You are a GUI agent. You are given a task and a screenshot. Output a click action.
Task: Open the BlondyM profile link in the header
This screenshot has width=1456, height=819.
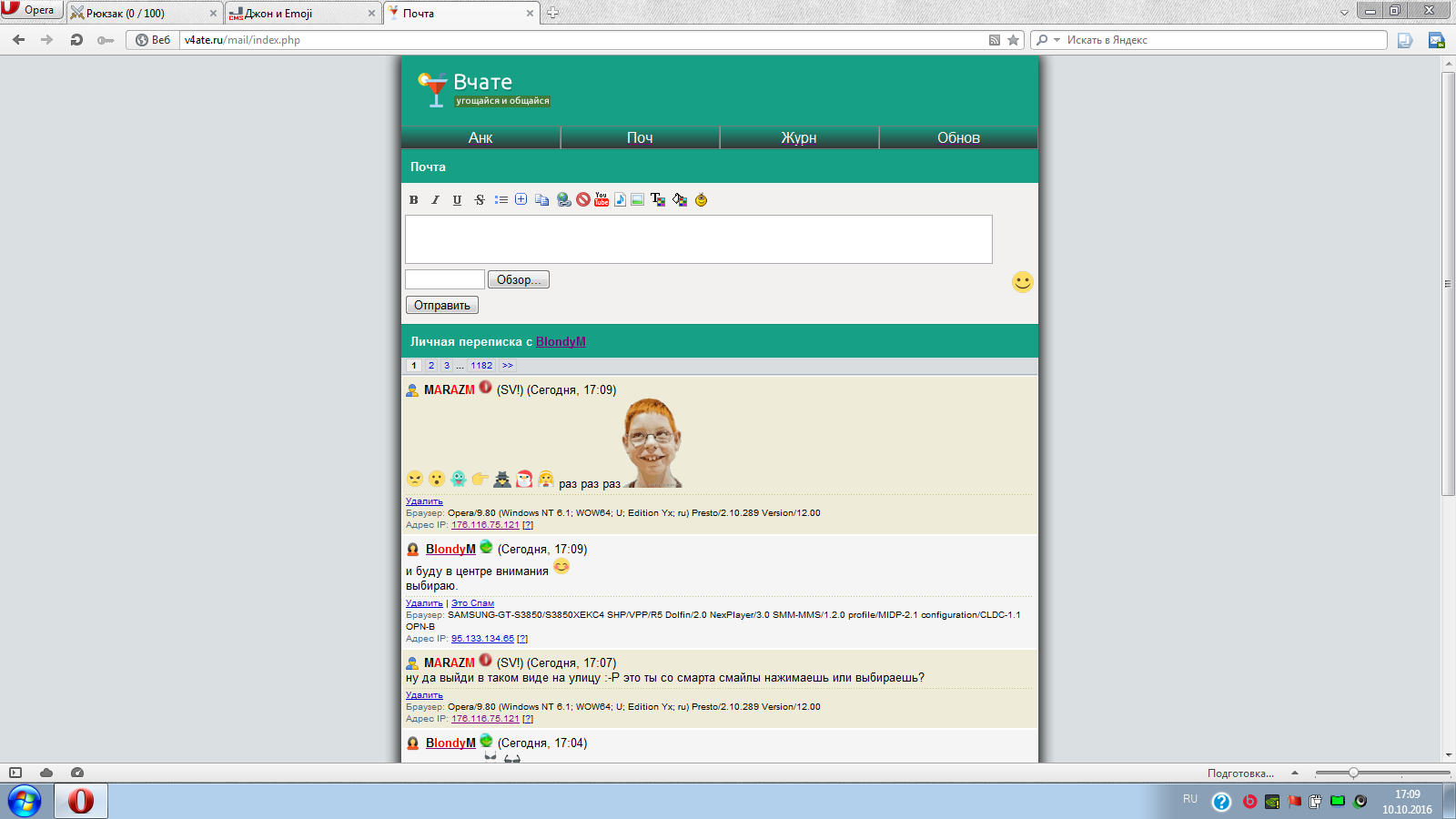coord(561,342)
